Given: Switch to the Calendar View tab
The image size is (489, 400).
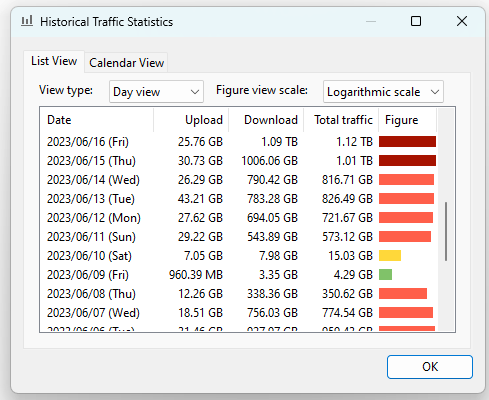Looking at the screenshot, I should click(x=127, y=63).
